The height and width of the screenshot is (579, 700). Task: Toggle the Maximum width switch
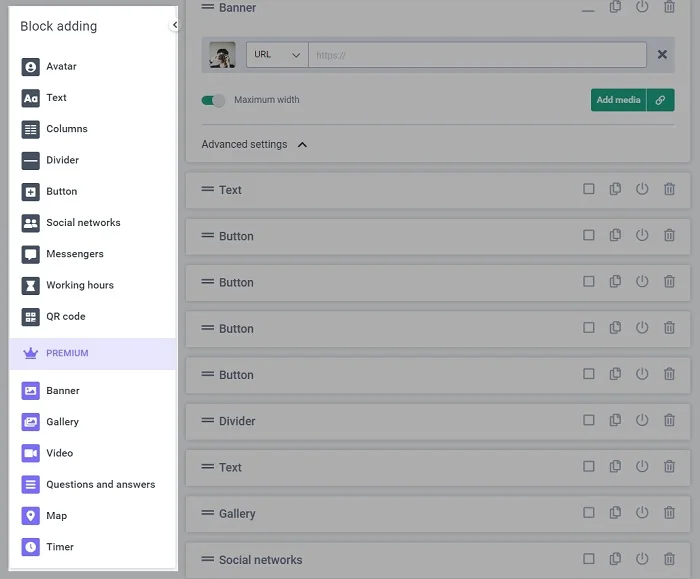click(x=213, y=100)
